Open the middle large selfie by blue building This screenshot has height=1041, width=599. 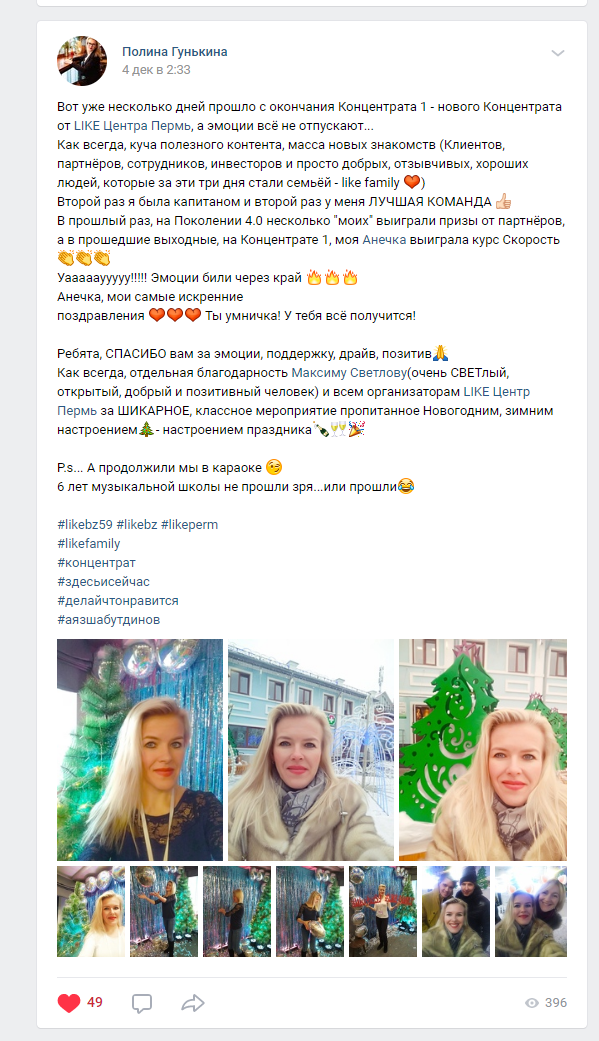[311, 750]
